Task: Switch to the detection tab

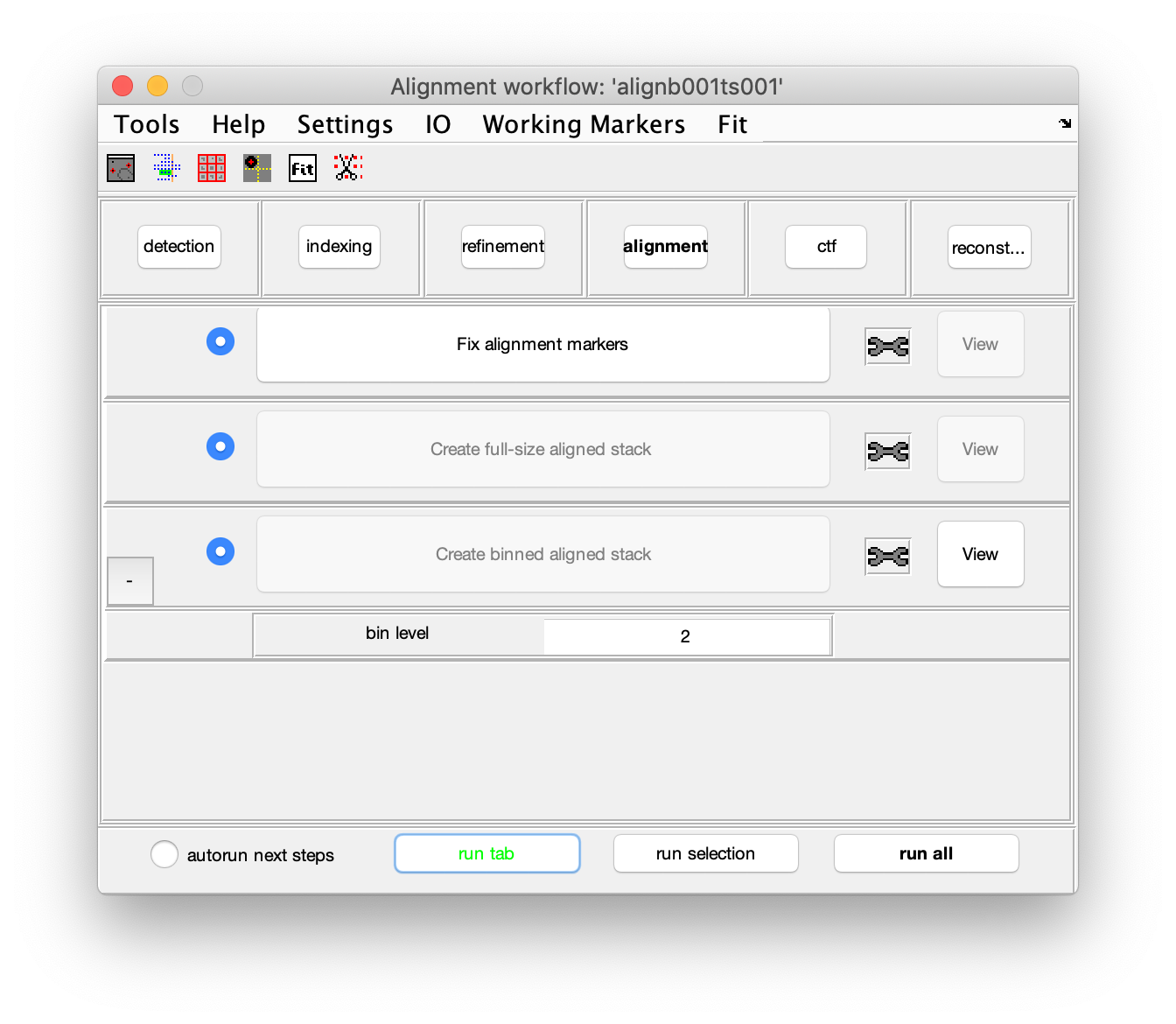Action: pyautogui.click(x=179, y=247)
